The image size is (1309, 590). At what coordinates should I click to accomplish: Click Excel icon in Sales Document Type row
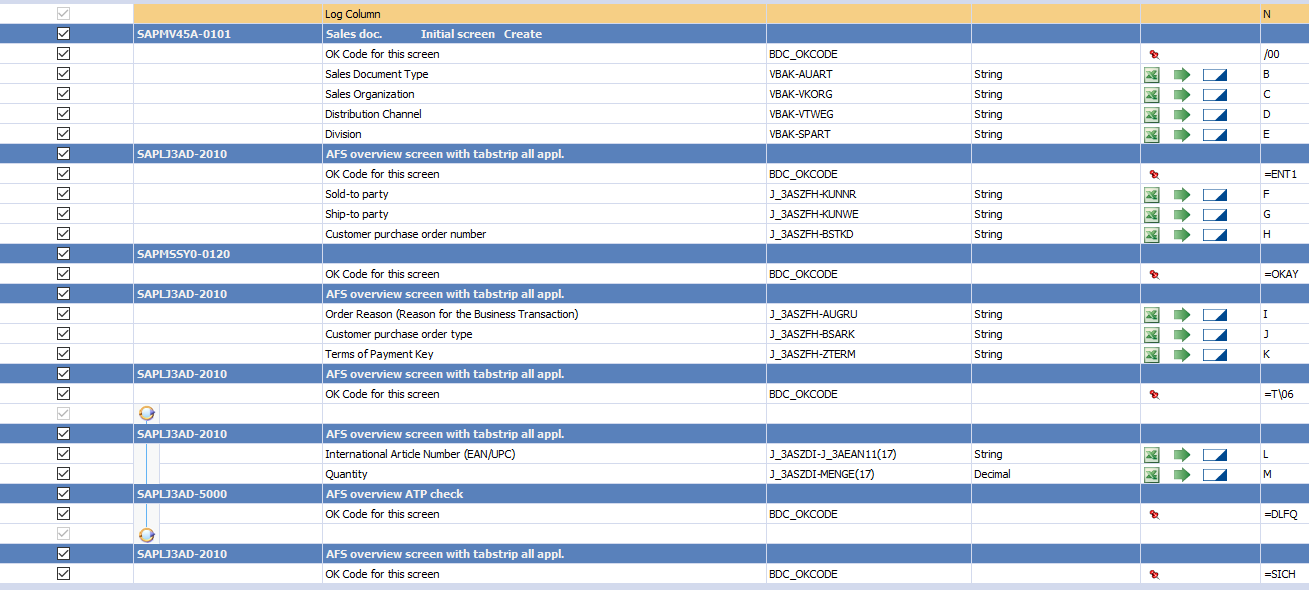[x=1151, y=74]
